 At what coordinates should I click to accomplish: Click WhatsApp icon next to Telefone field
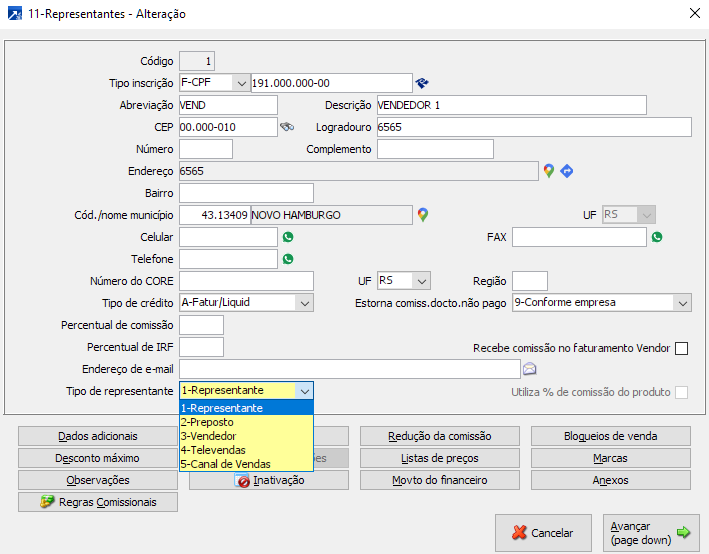[288, 259]
